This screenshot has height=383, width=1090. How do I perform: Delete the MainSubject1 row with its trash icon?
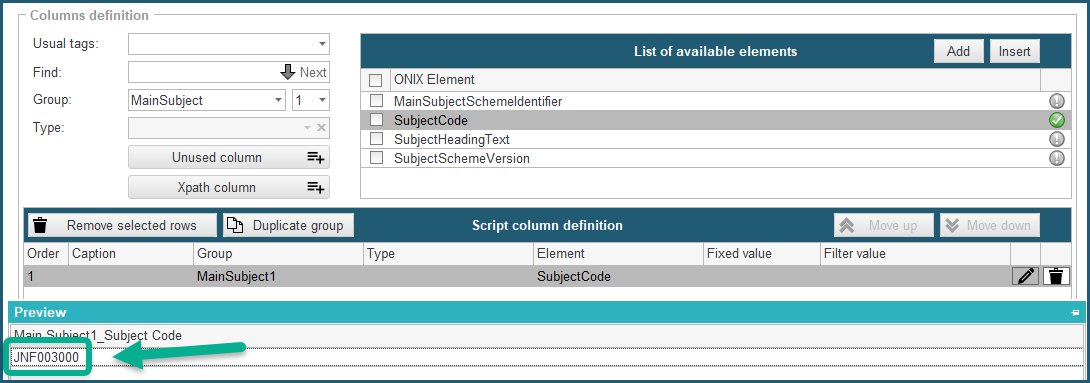pyautogui.click(x=1056, y=277)
